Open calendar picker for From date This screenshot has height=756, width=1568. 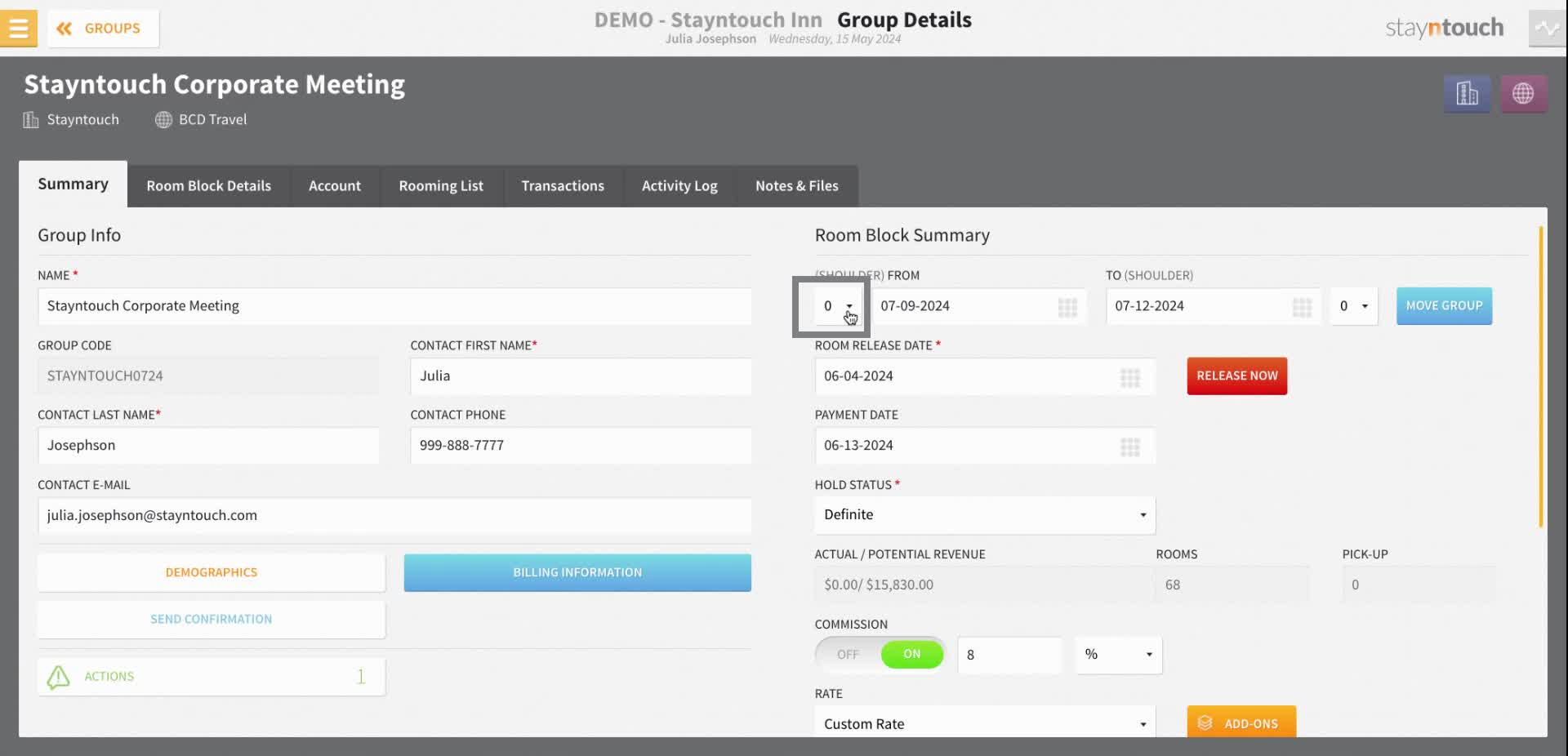click(x=1067, y=307)
